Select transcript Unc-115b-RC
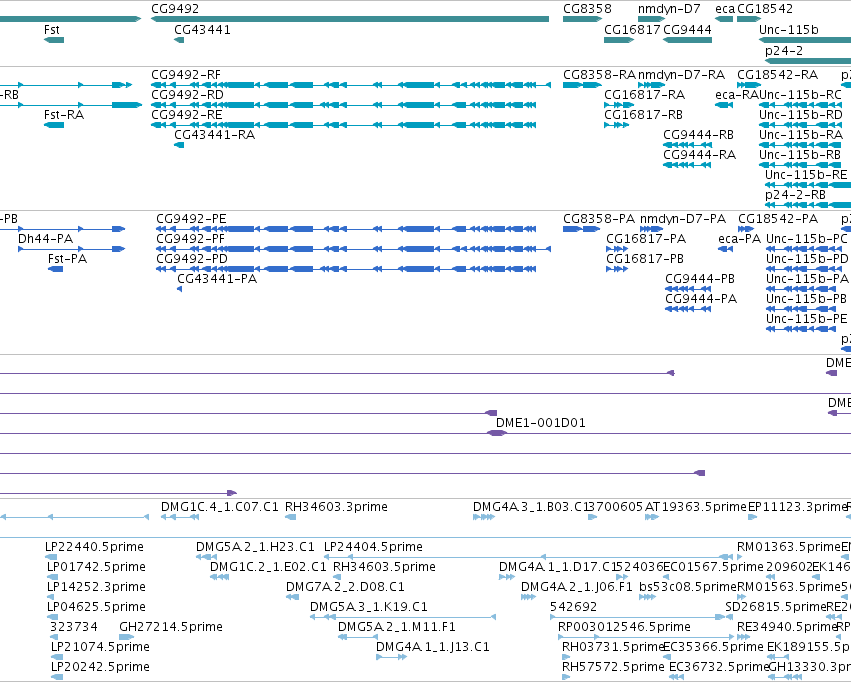 pos(800,95)
